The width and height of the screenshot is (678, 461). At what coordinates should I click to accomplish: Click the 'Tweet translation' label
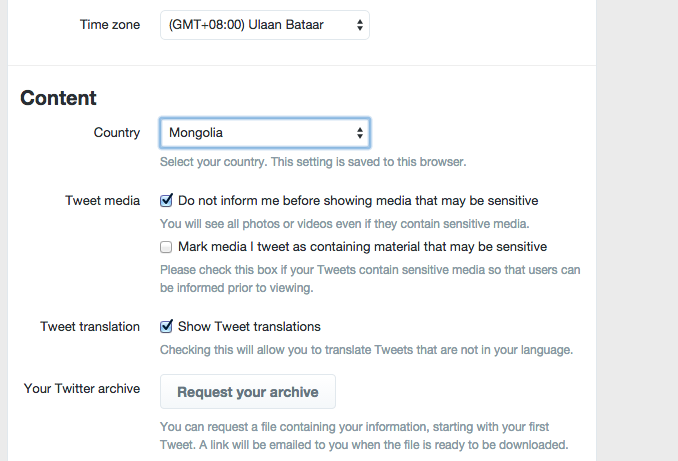(x=90, y=327)
